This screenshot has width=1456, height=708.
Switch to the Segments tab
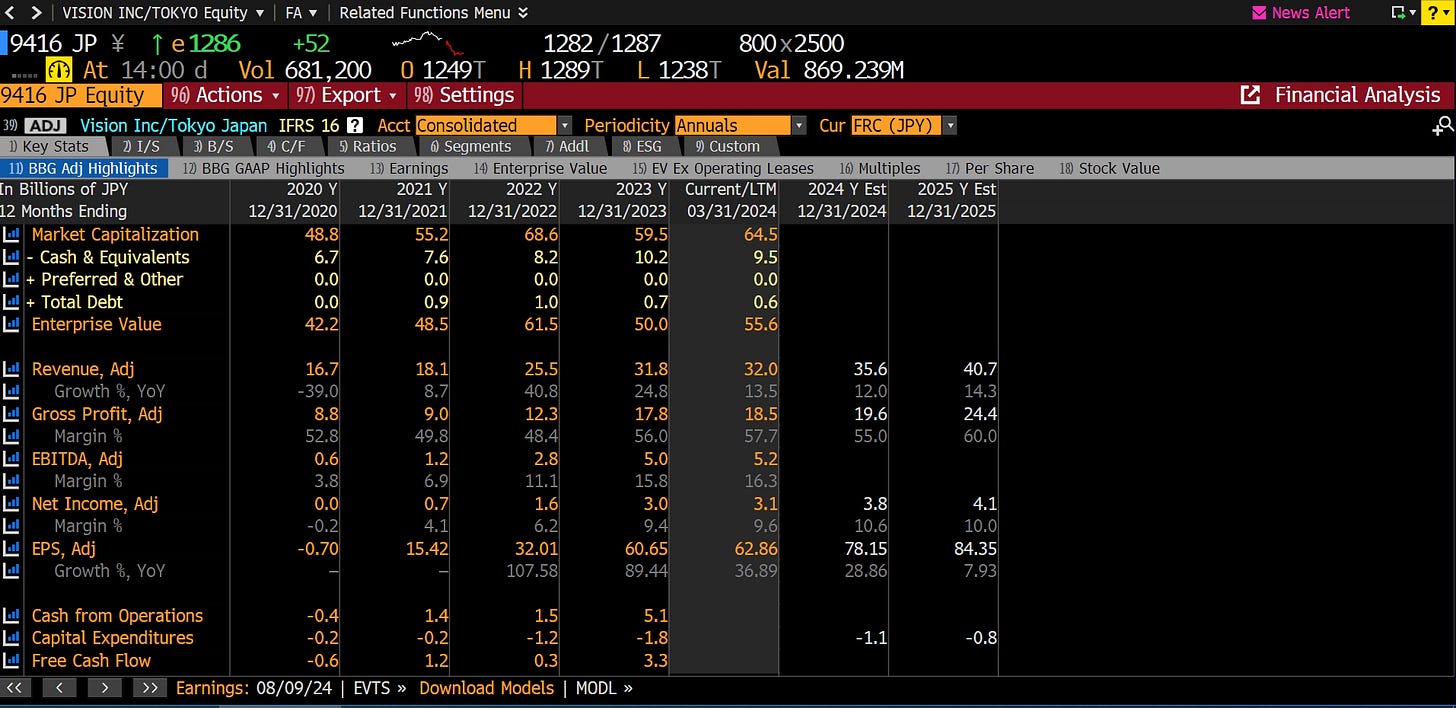click(470, 146)
